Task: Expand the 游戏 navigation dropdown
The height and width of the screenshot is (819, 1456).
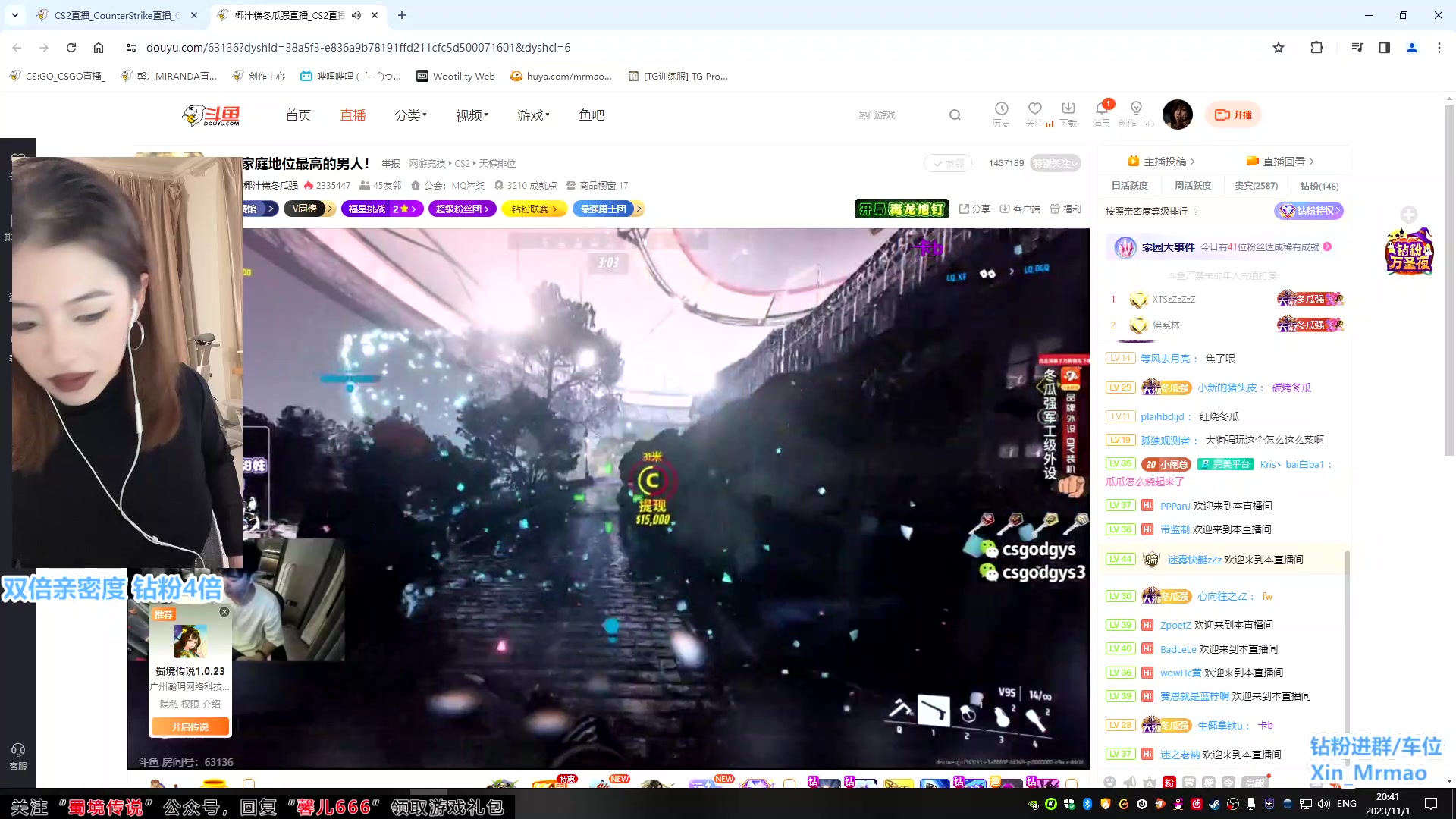Action: click(533, 115)
